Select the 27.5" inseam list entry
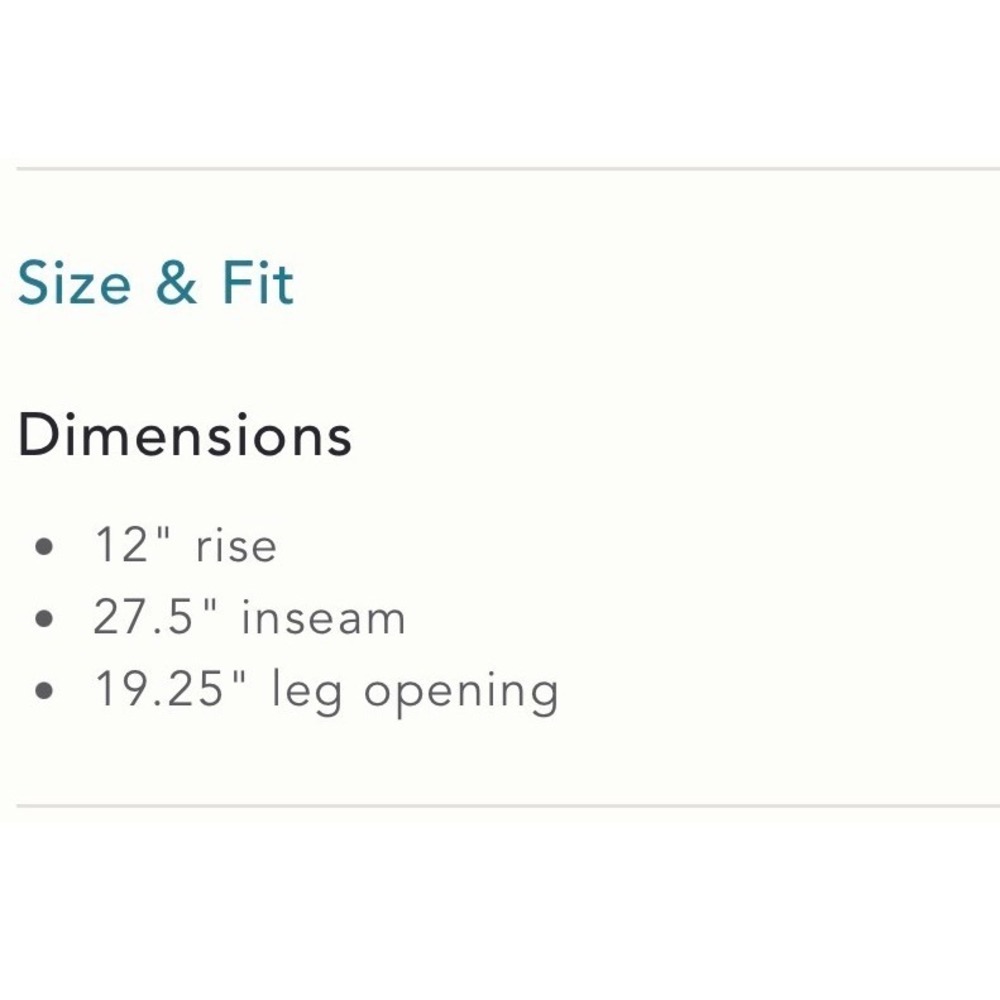The height and width of the screenshot is (1000, 1000). 249,617
